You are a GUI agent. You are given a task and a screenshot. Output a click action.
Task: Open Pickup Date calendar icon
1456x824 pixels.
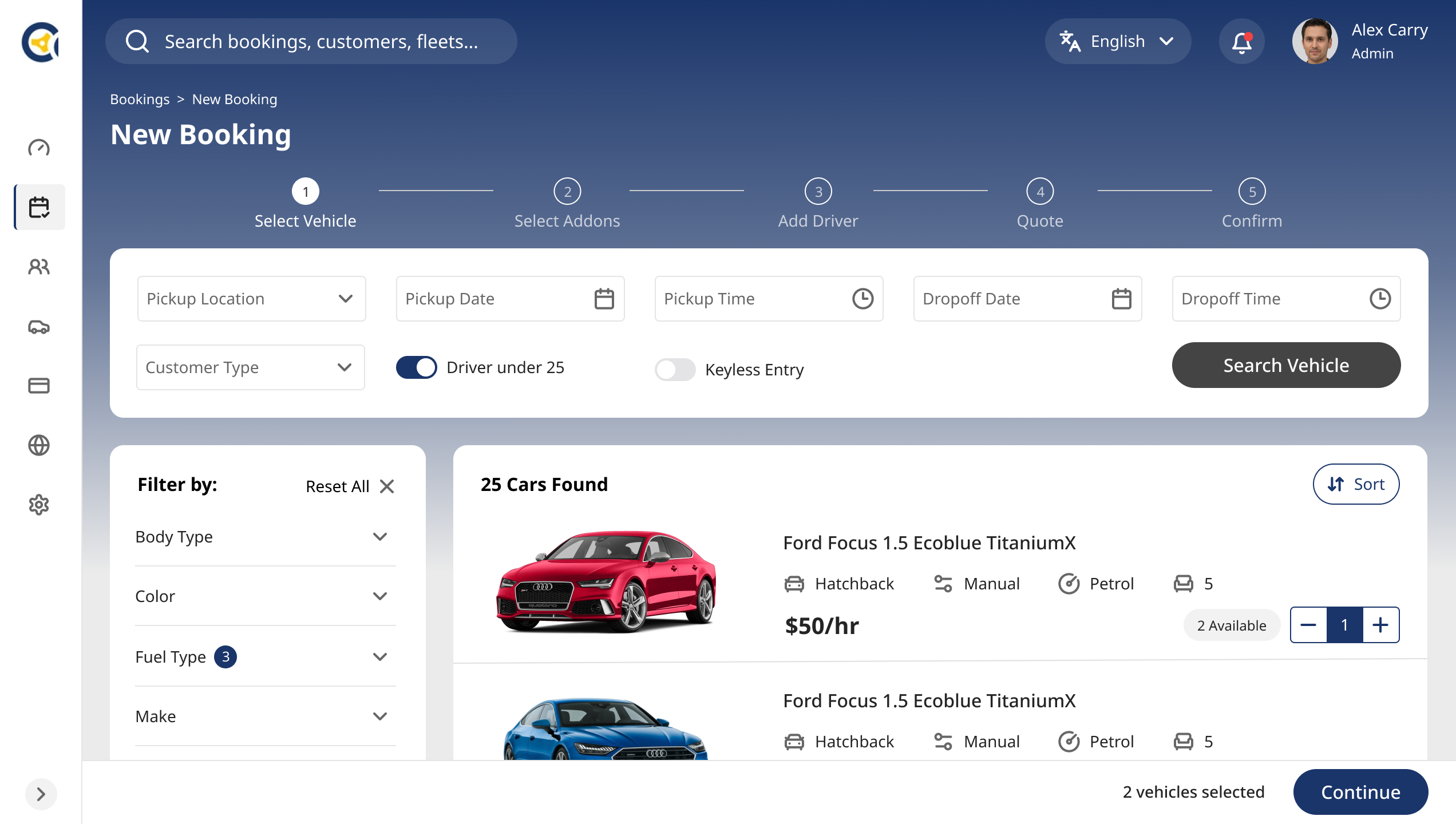604,299
